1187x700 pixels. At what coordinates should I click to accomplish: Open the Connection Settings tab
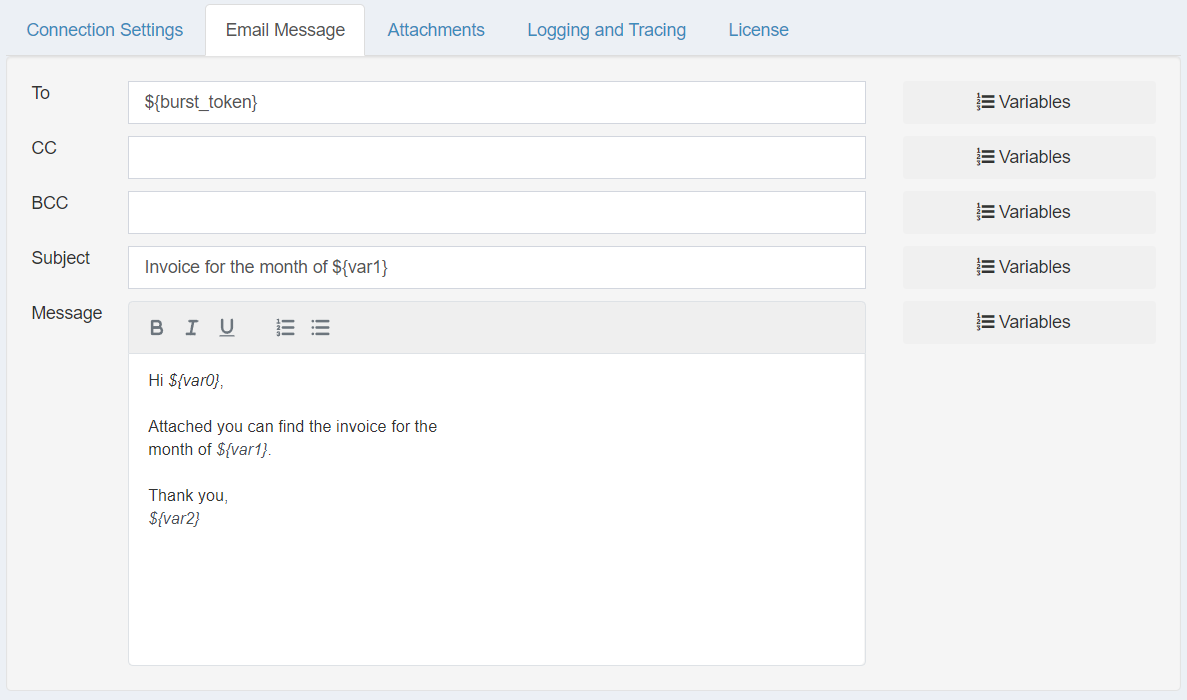pyautogui.click(x=104, y=30)
